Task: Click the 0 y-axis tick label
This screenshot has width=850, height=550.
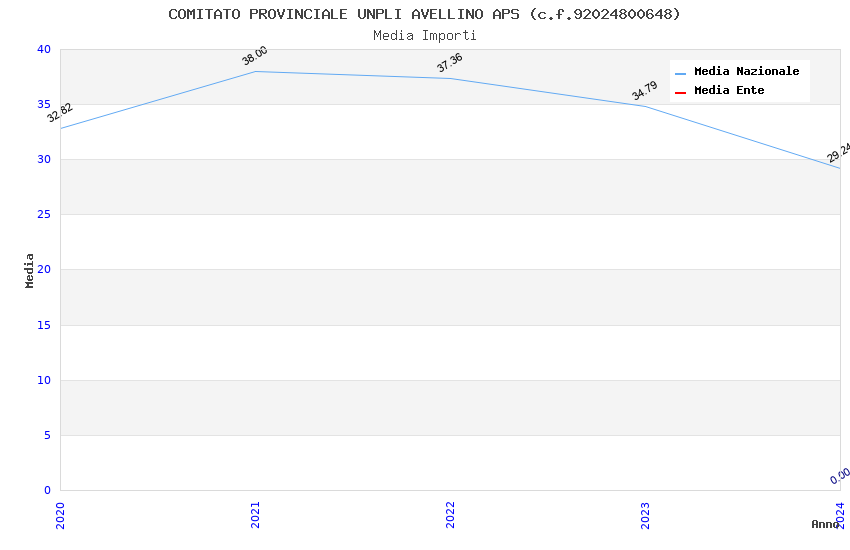Action: (x=48, y=490)
